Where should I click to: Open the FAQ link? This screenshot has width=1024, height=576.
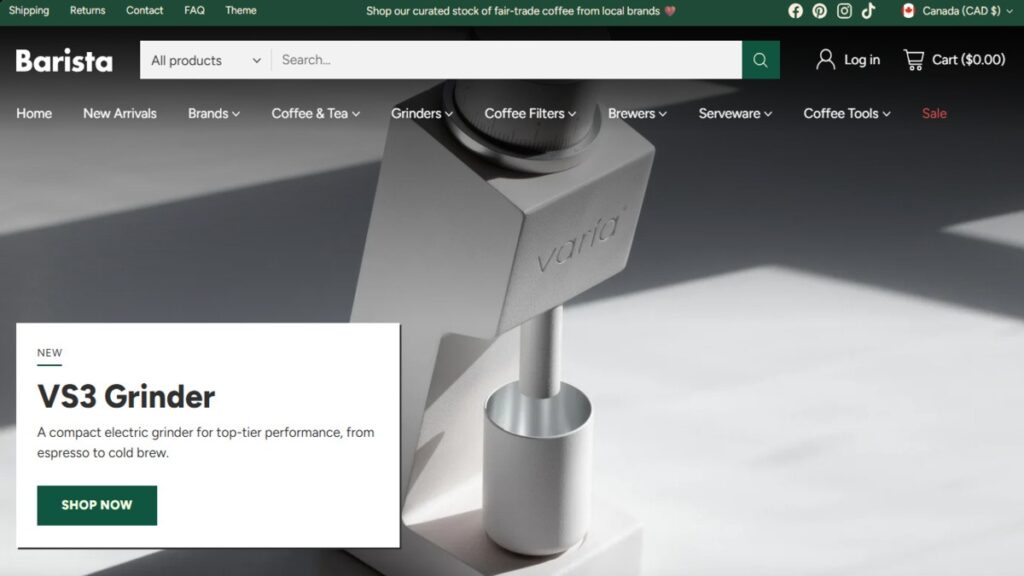point(193,11)
